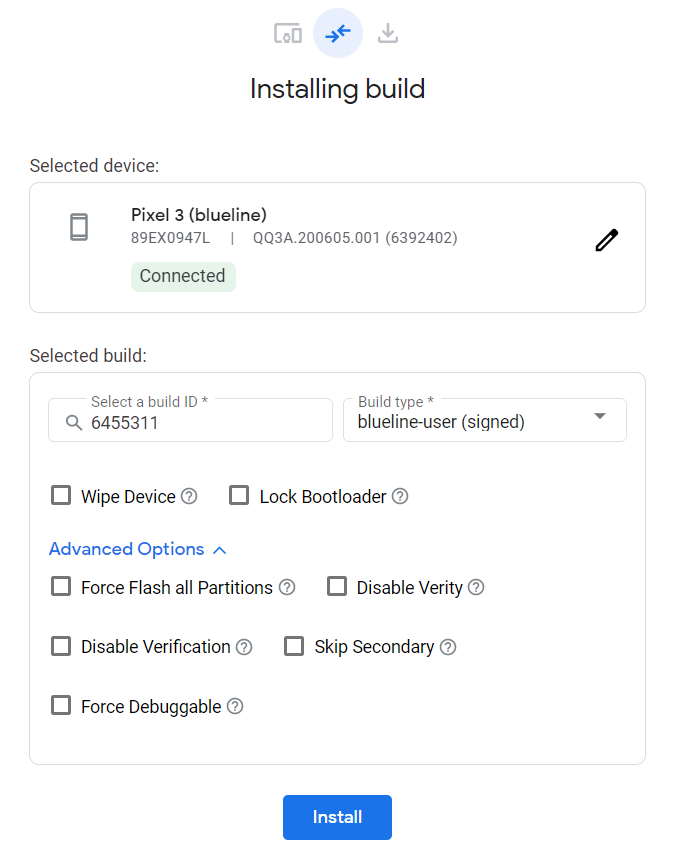Viewport: 688px width, 848px height.
Task: Open help for Wipe Device
Action: coord(189,496)
